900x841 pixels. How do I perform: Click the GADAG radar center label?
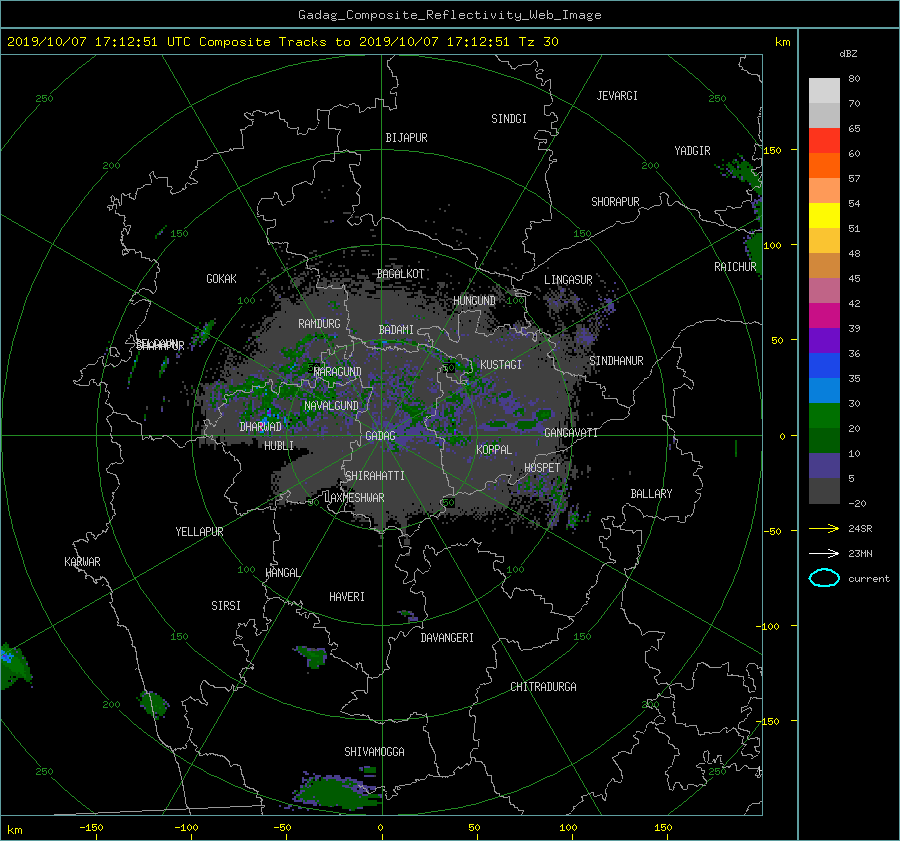(x=380, y=436)
